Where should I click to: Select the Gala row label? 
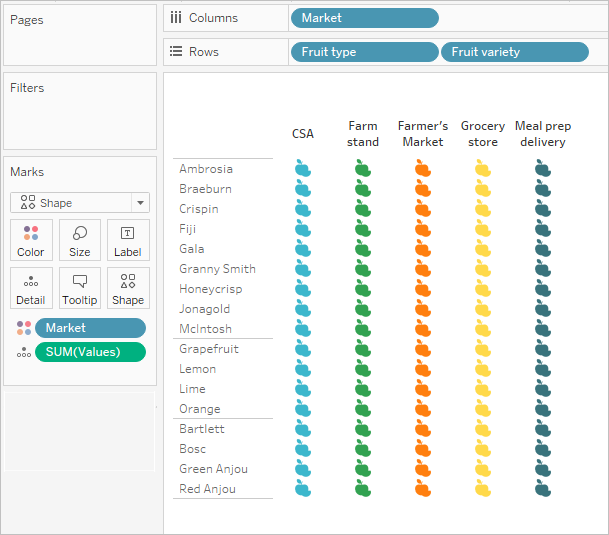(192, 249)
